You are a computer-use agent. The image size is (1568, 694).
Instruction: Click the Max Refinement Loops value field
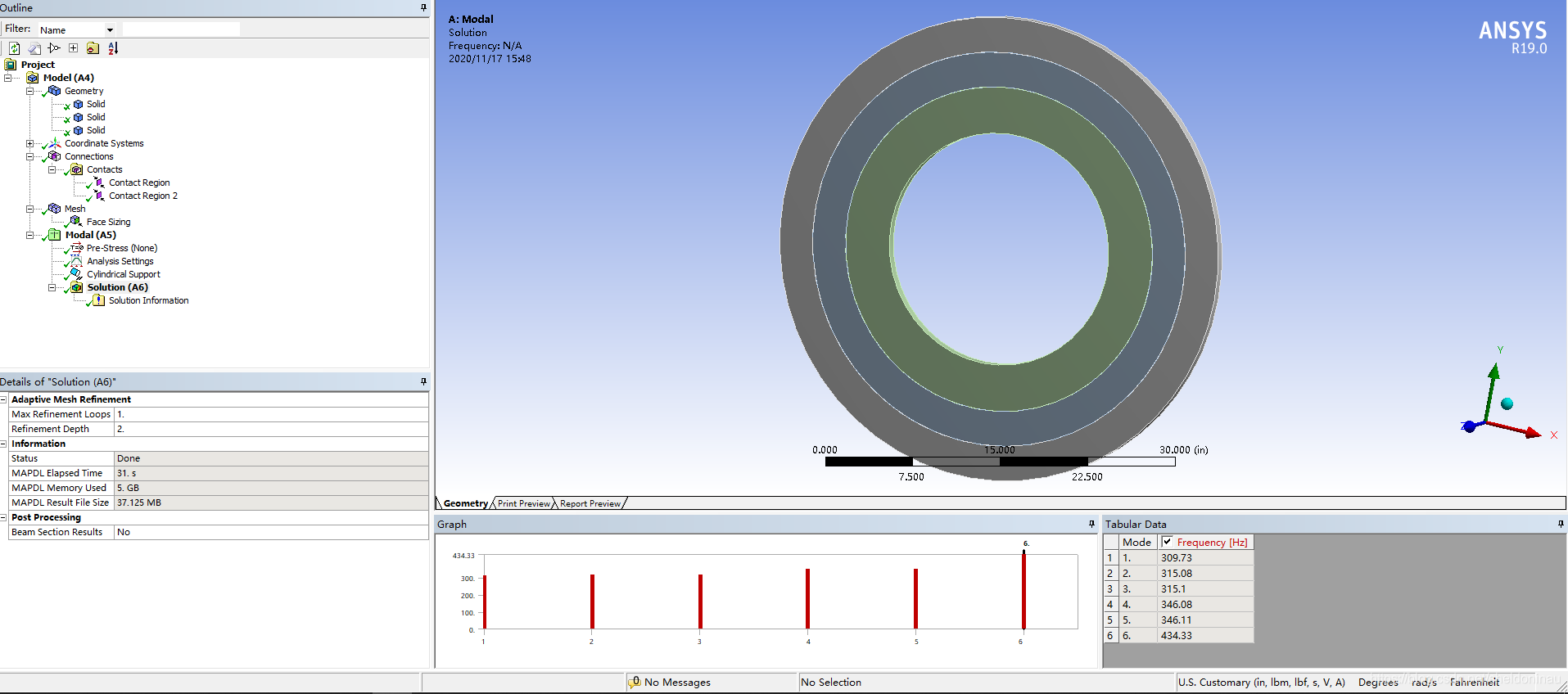(x=271, y=414)
